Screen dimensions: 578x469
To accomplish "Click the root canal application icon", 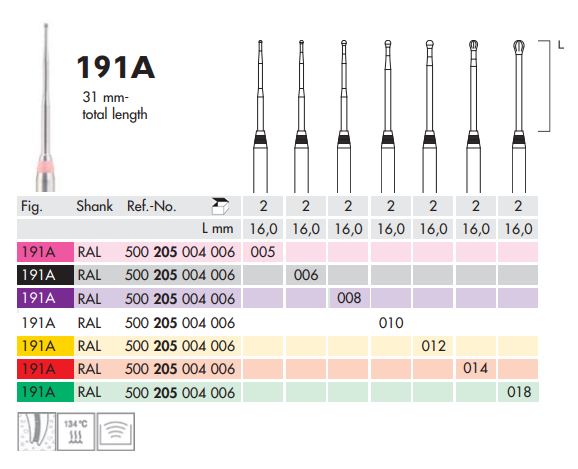I will coord(36,431).
